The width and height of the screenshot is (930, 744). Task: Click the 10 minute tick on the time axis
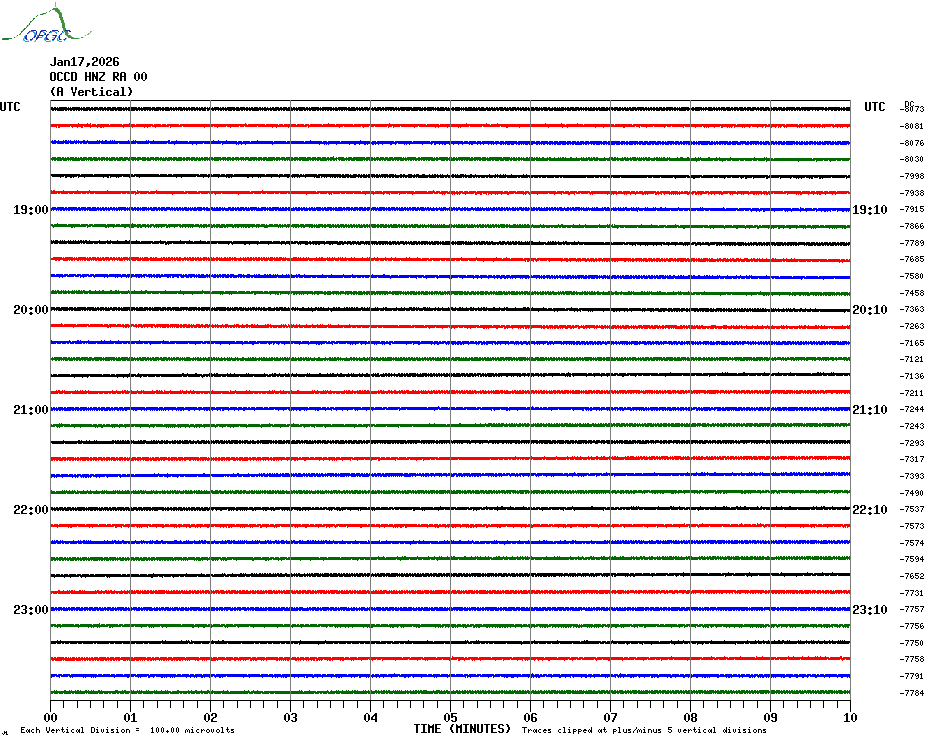[849, 717]
